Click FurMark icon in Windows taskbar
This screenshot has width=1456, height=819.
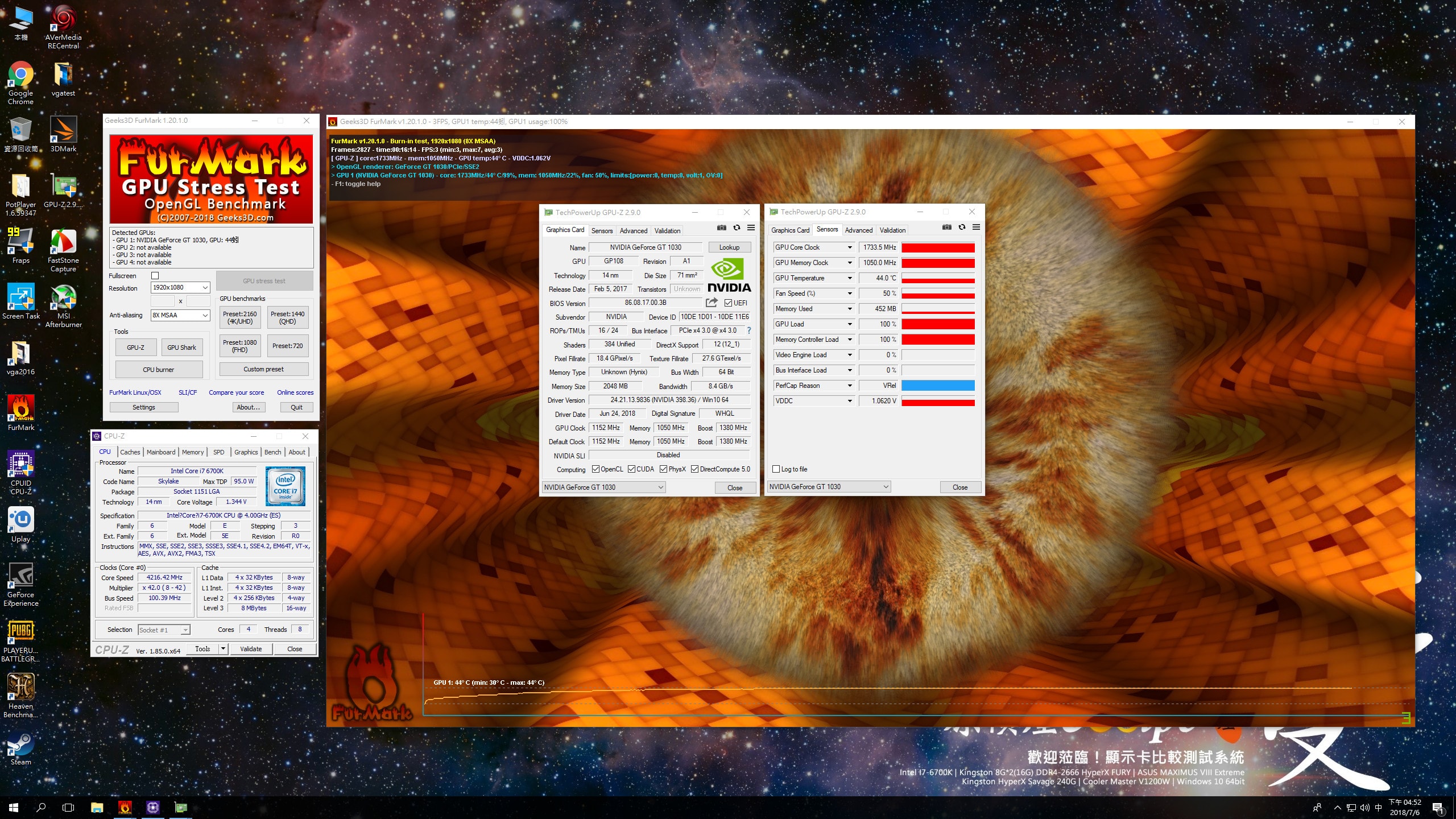[x=125, y=808]
